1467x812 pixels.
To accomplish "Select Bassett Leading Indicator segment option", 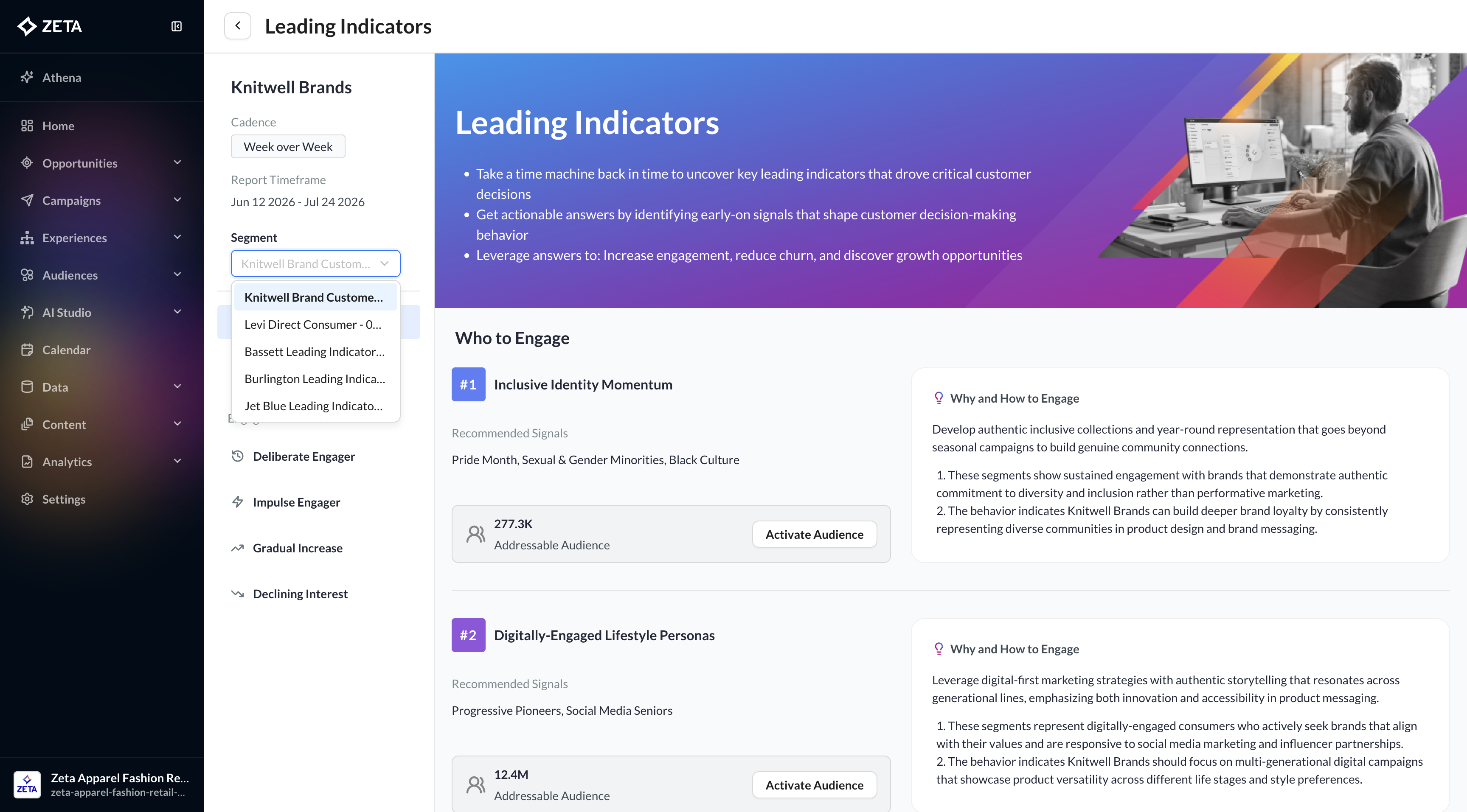I will coord(315,352).
